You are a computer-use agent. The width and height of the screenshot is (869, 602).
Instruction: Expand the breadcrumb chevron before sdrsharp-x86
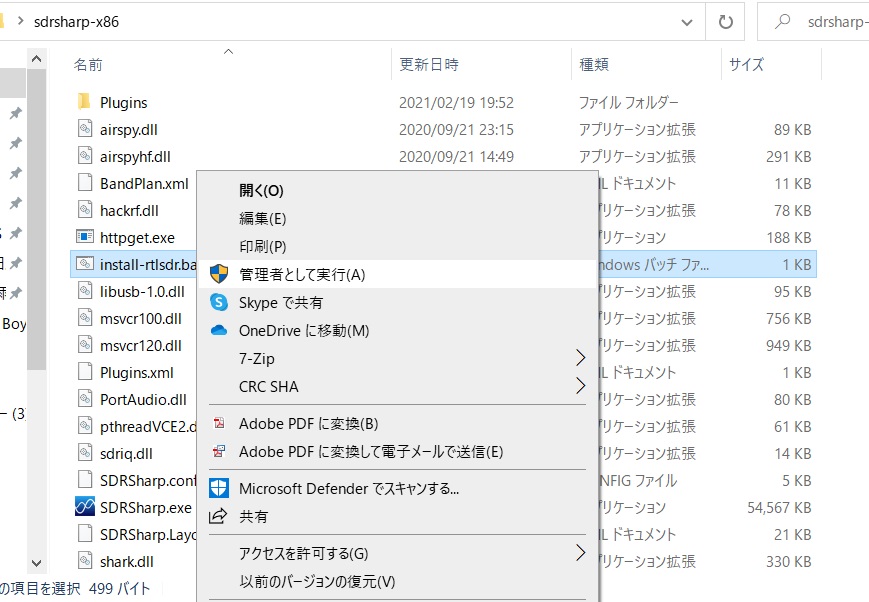coord(21,22)
